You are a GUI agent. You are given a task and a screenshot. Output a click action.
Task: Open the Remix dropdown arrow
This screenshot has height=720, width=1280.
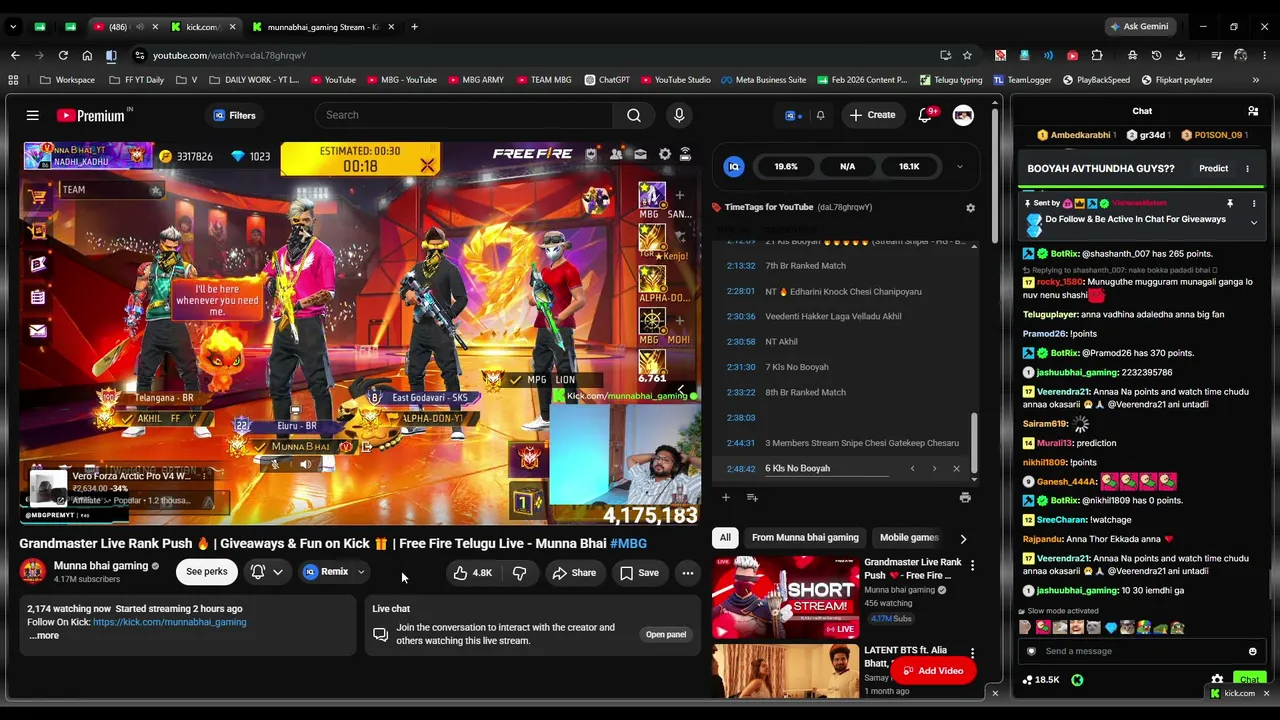(361, 572)
